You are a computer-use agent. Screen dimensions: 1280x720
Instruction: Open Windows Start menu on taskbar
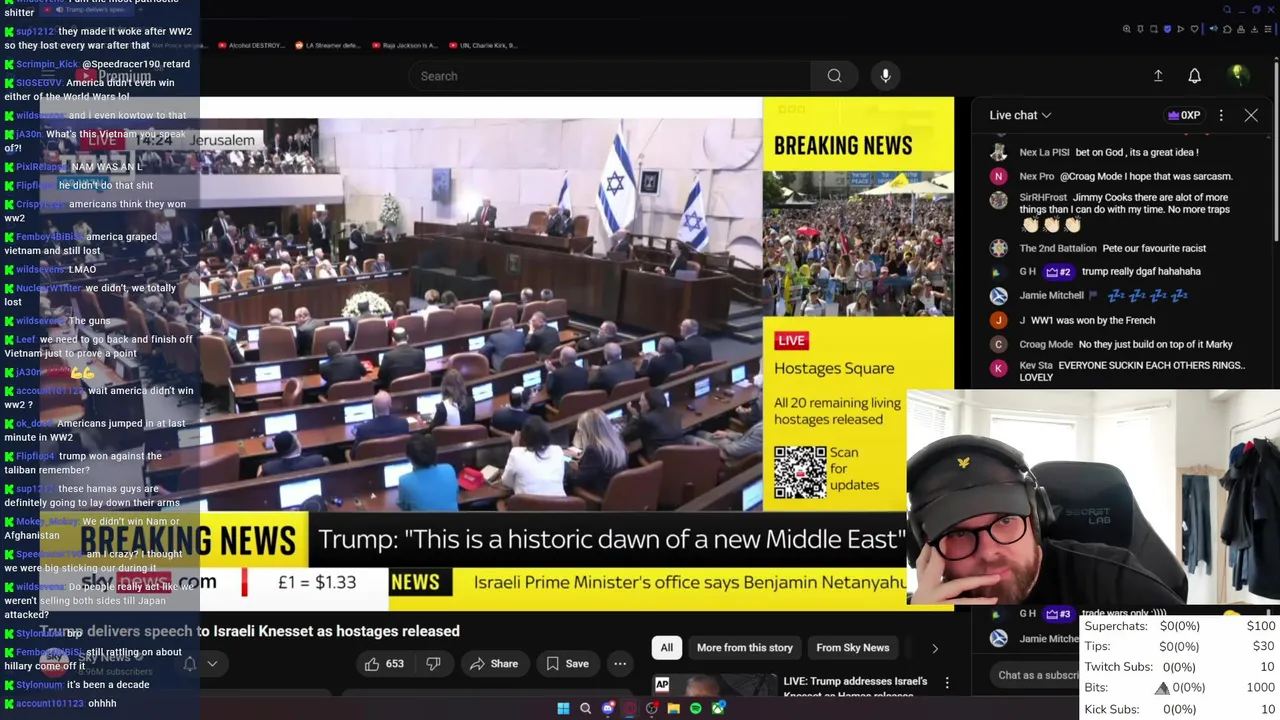pos(563,708)
